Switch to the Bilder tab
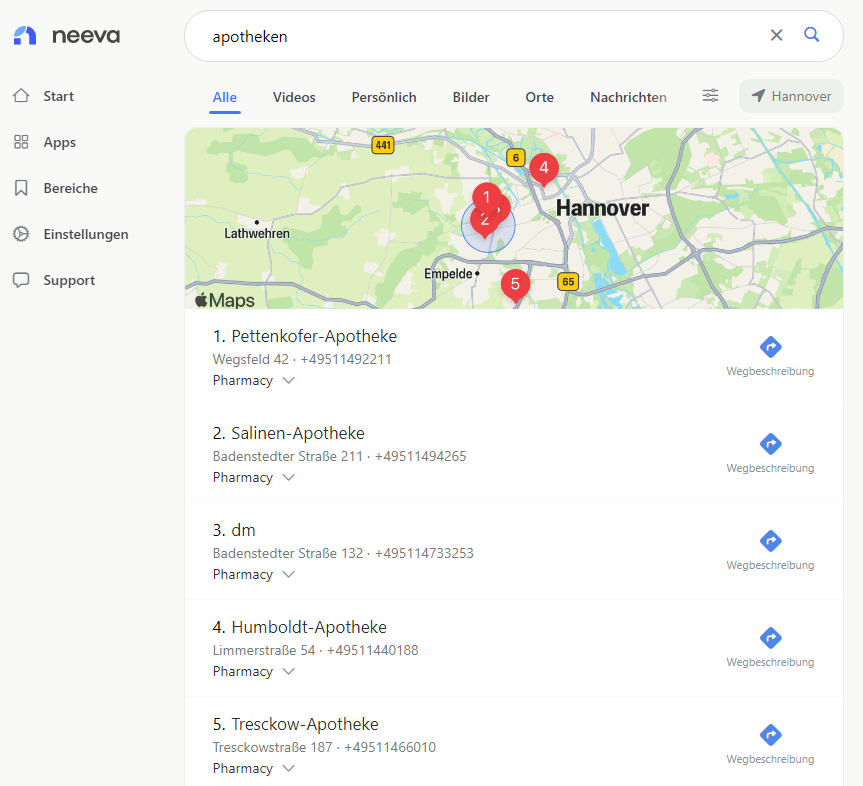 [x=471, y=97]
